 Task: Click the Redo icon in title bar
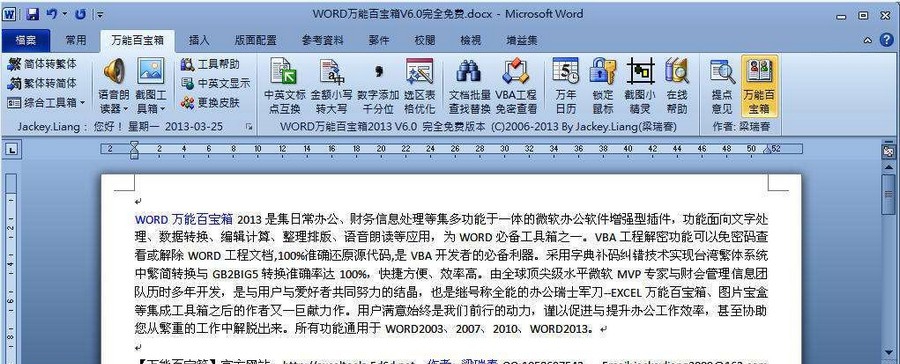[x=80, y=14]
